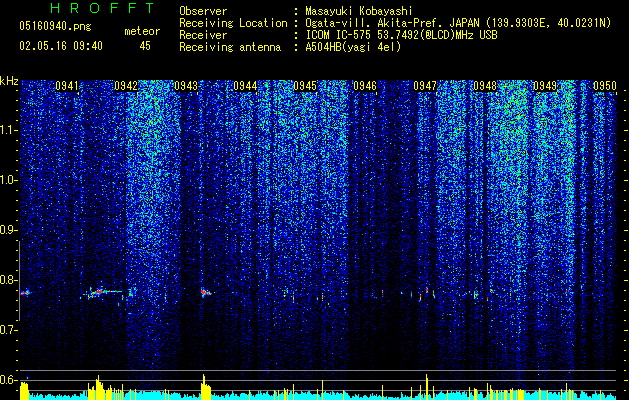Click the 0.9 kHz axis label
The height and width of the screenshot is (400, 629).
pos(9,230)
